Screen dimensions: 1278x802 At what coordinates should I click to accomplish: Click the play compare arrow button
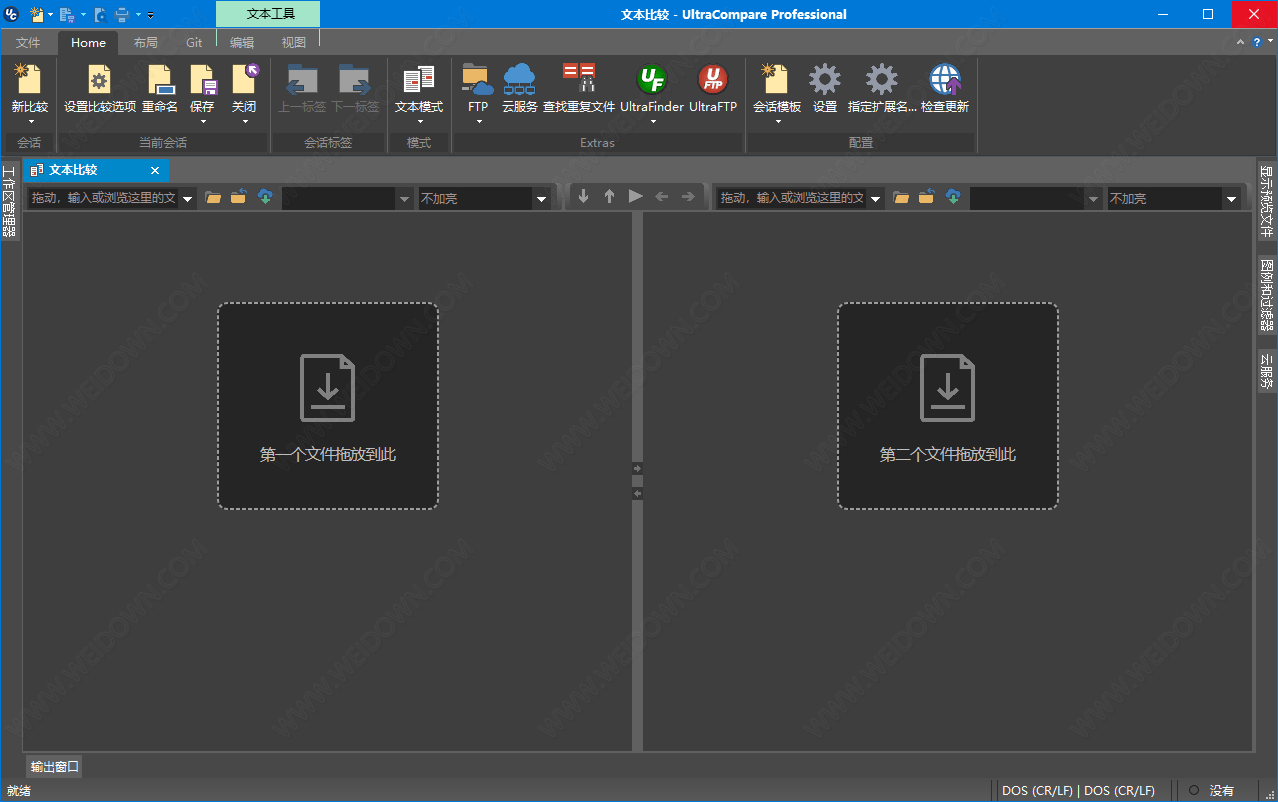[x=635, y=197]
